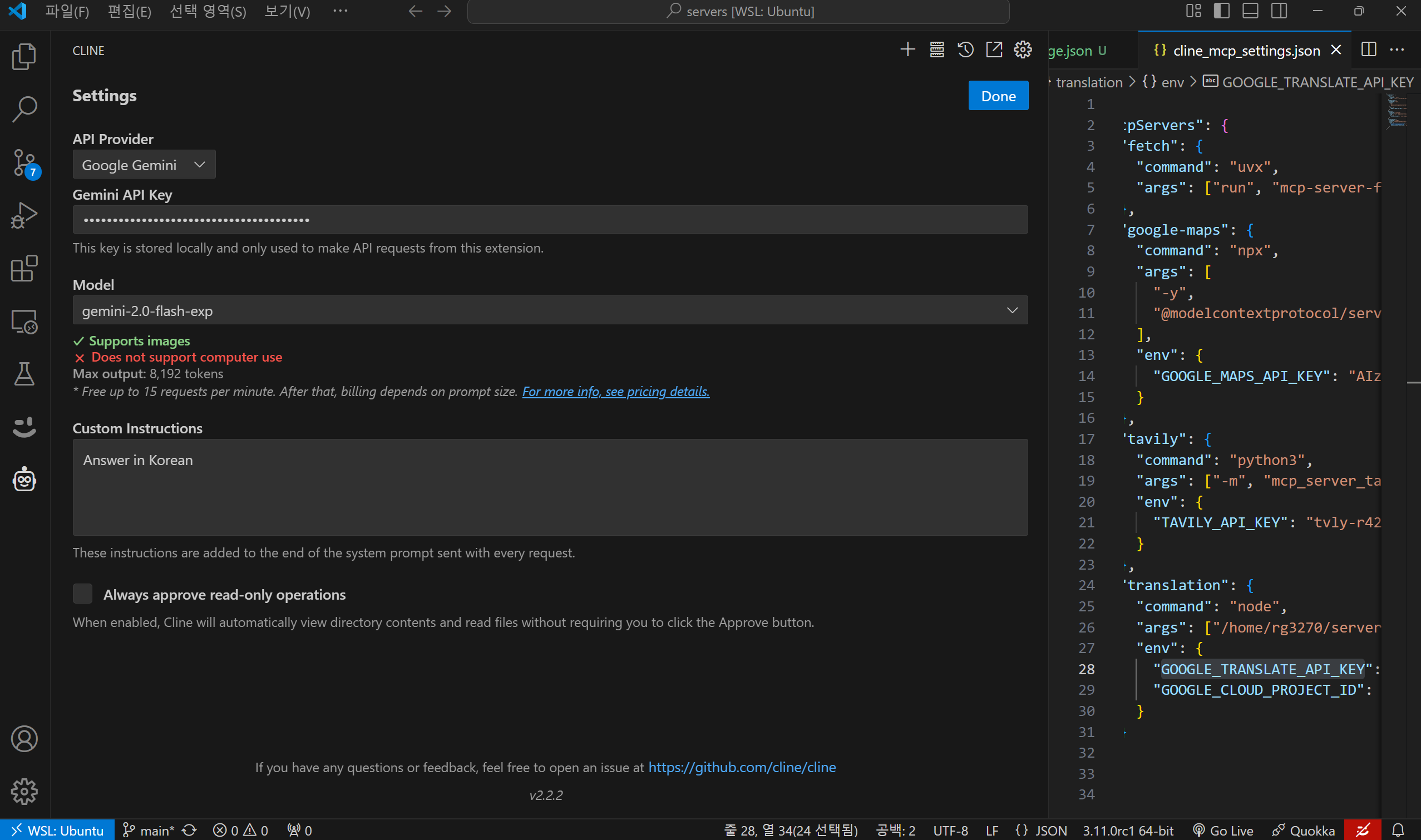Click WSL: Ubuntu remote indicator
The height and width of the screenshot is (840, 1421).
point(57,830)
